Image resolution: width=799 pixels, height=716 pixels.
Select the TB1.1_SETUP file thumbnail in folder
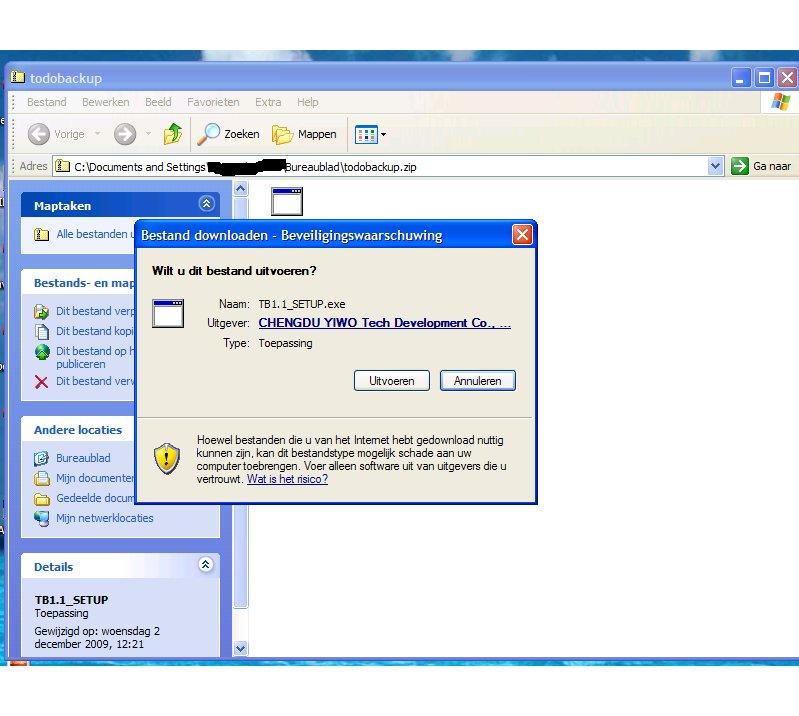287,201
